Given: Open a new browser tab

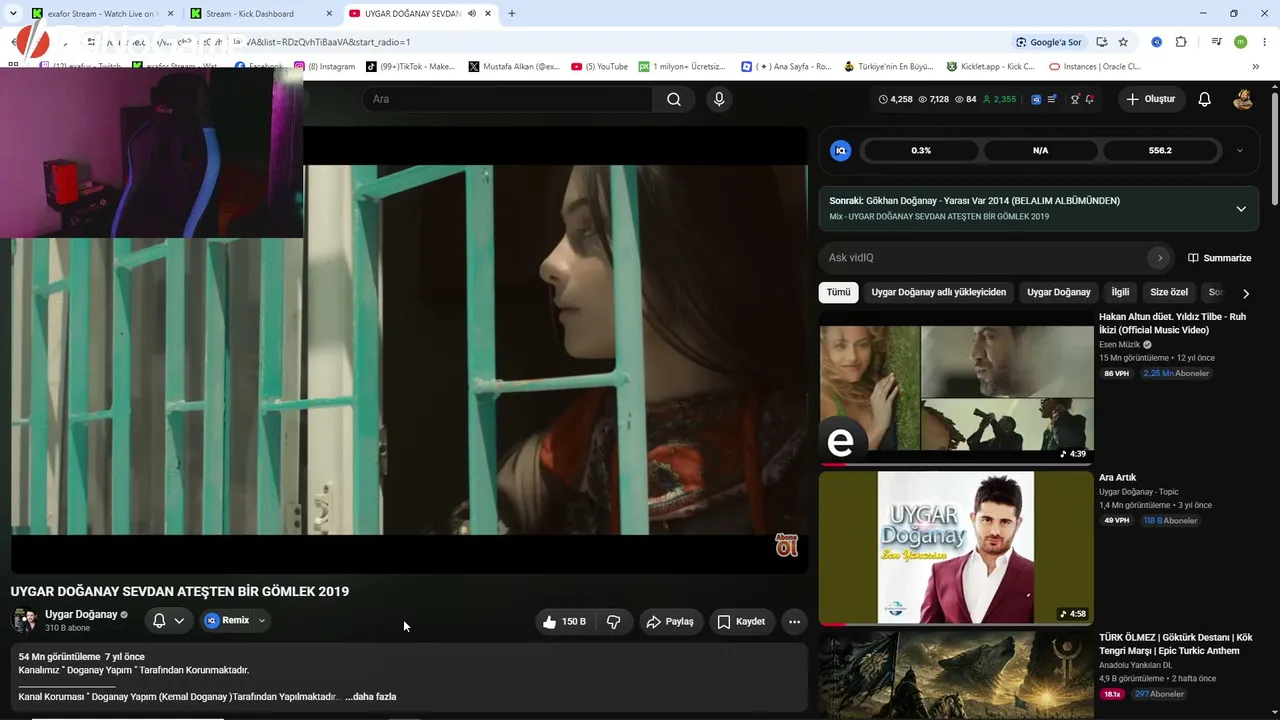Looking at the screenshot, I should pyautogui.click(x=512, y=14).
